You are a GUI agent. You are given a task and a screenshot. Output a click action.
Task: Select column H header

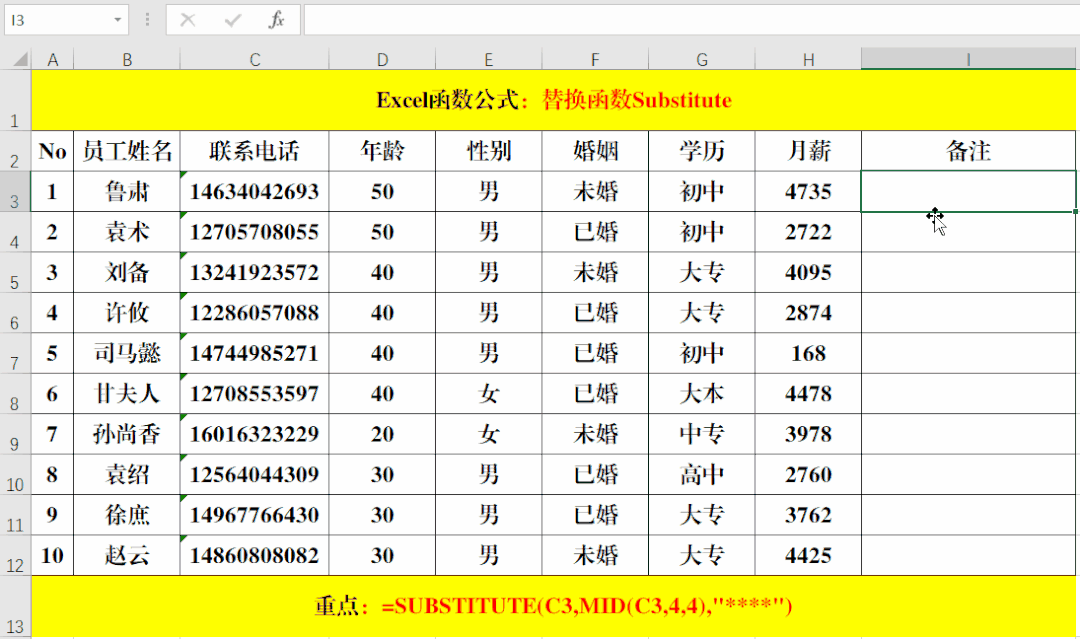click(x=808, y=59)
